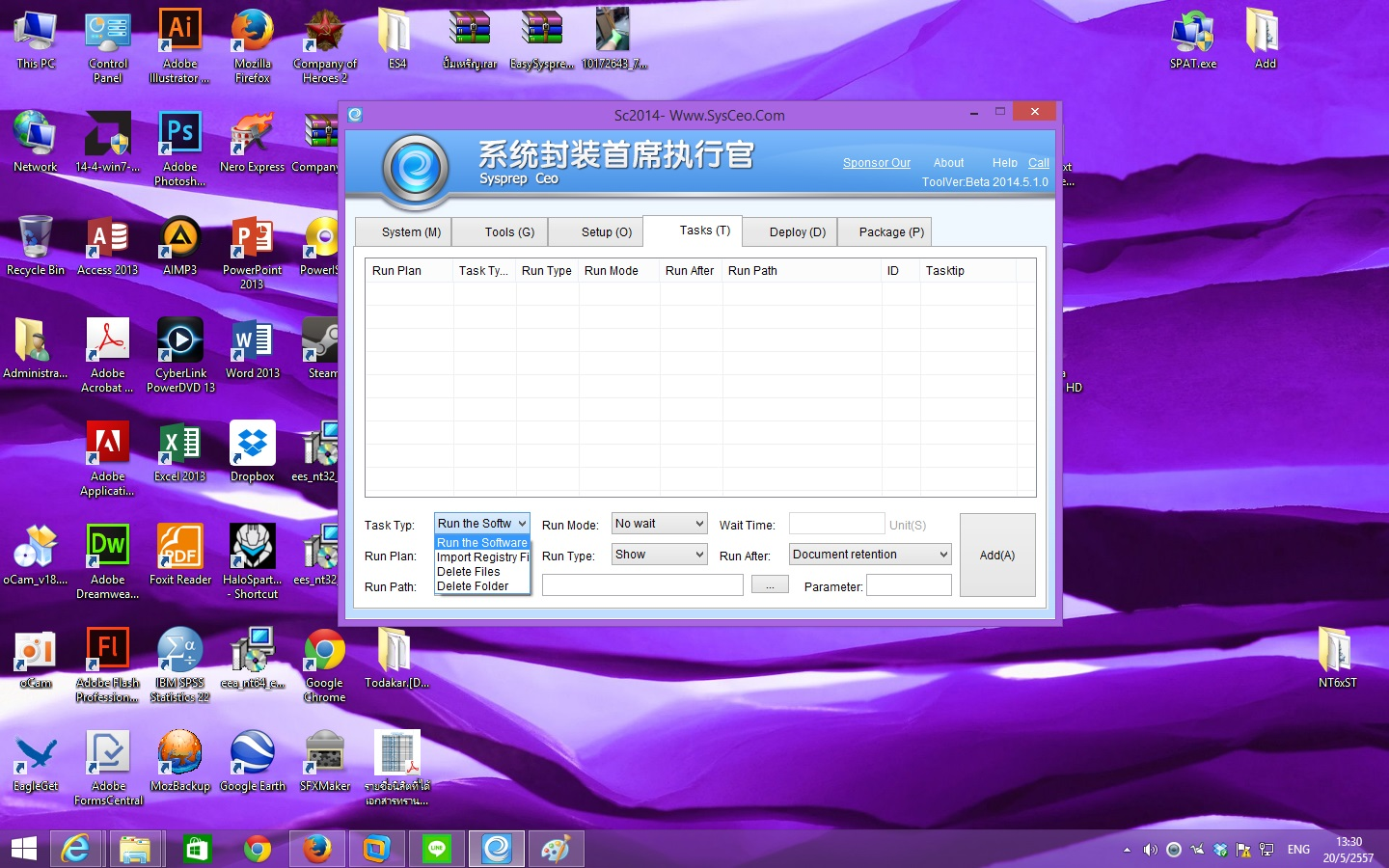The height and width of the screenshot is (868, 1389).
Task: Choose Delete Files option in list
Action: 482,572
